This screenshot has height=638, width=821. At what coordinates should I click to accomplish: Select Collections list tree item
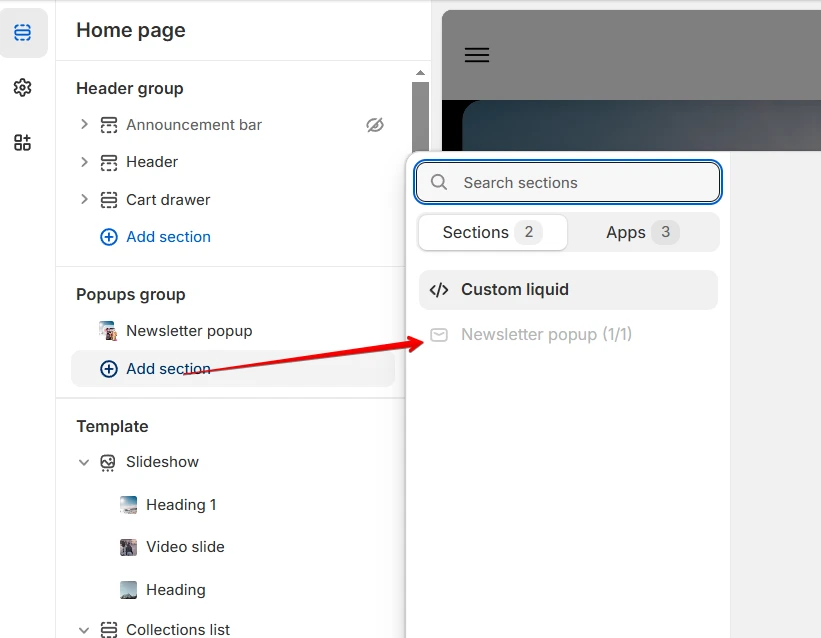click(x=178, y=630)
